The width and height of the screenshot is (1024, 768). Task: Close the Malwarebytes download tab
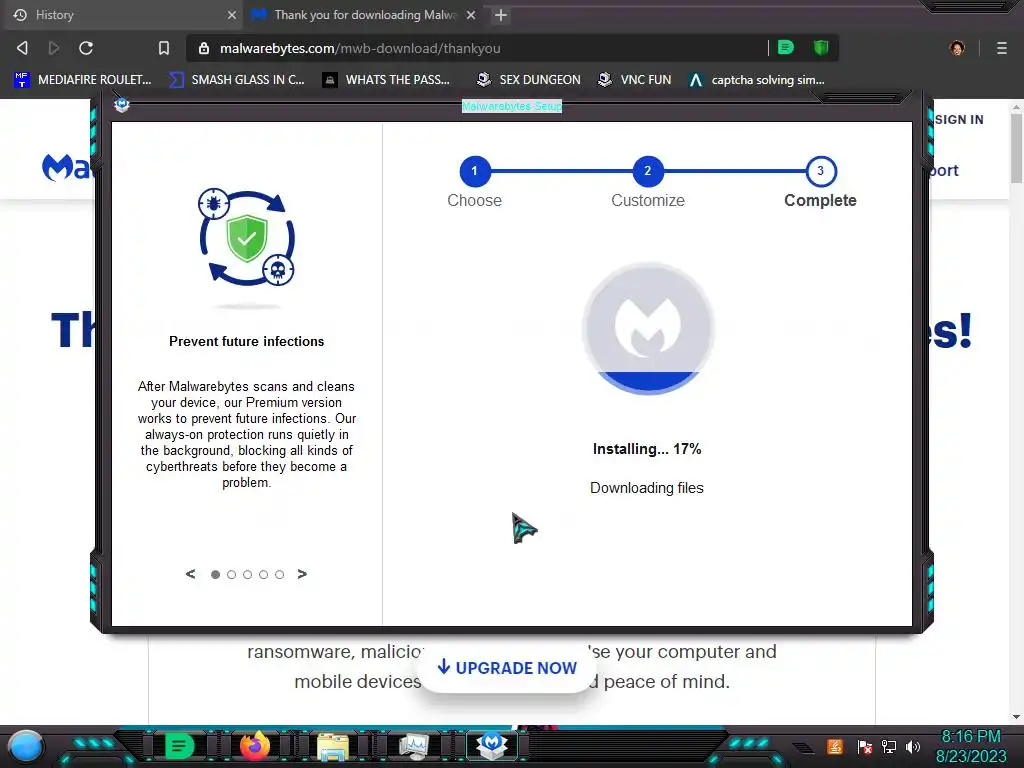(471, 14)
